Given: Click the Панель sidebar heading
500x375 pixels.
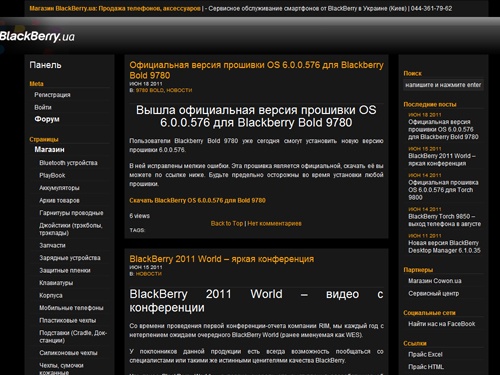Looking at the screenshot, I should 45,65.
